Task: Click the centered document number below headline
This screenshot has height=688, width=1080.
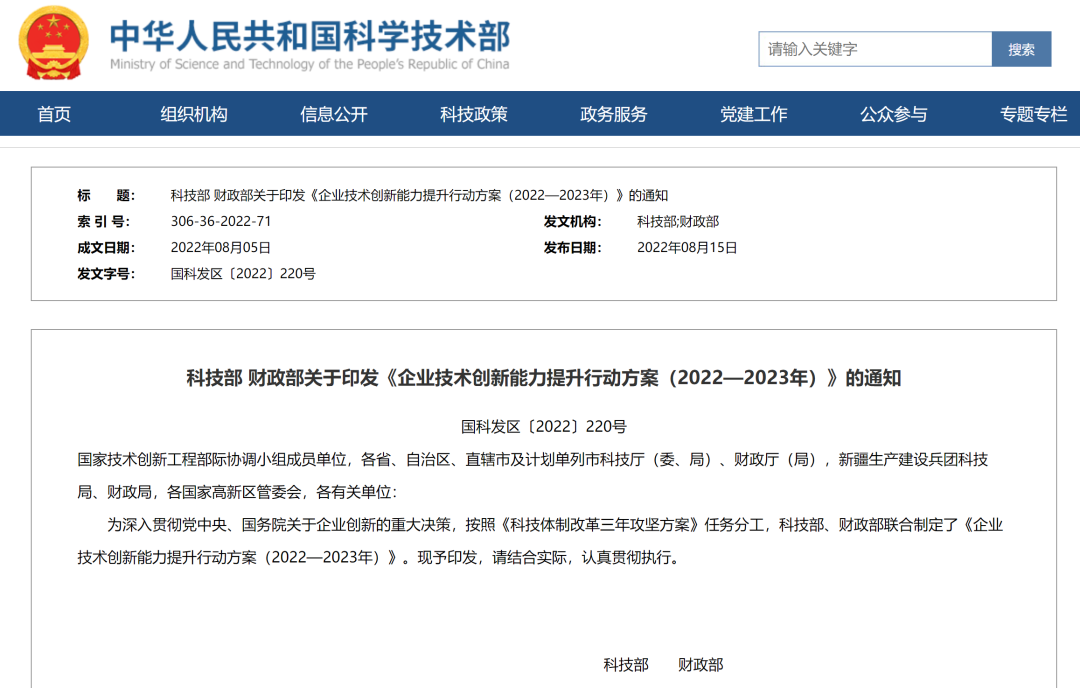Action: (543, 426)
